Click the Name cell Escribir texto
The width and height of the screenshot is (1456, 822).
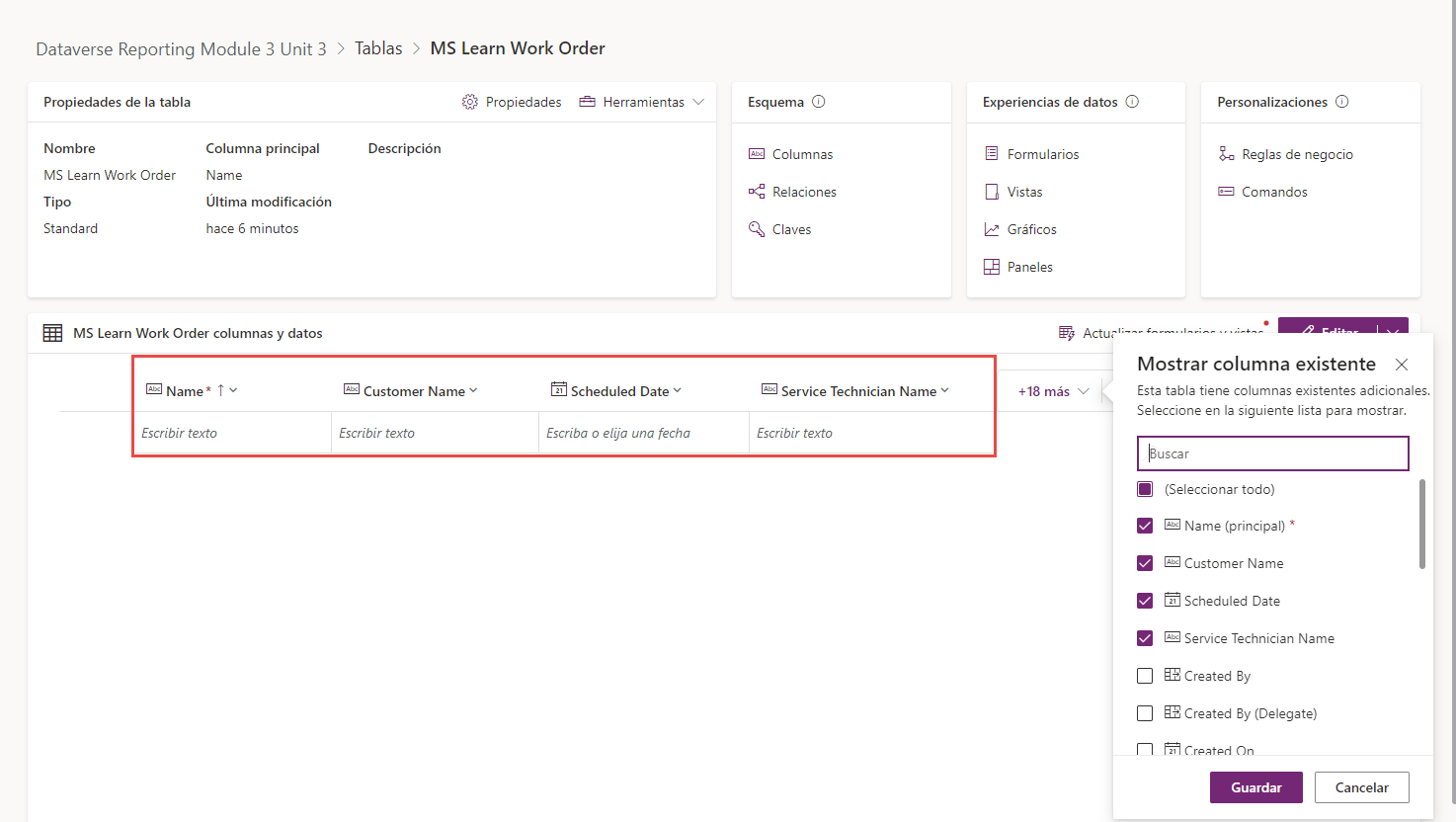click(x=232, y=433)
